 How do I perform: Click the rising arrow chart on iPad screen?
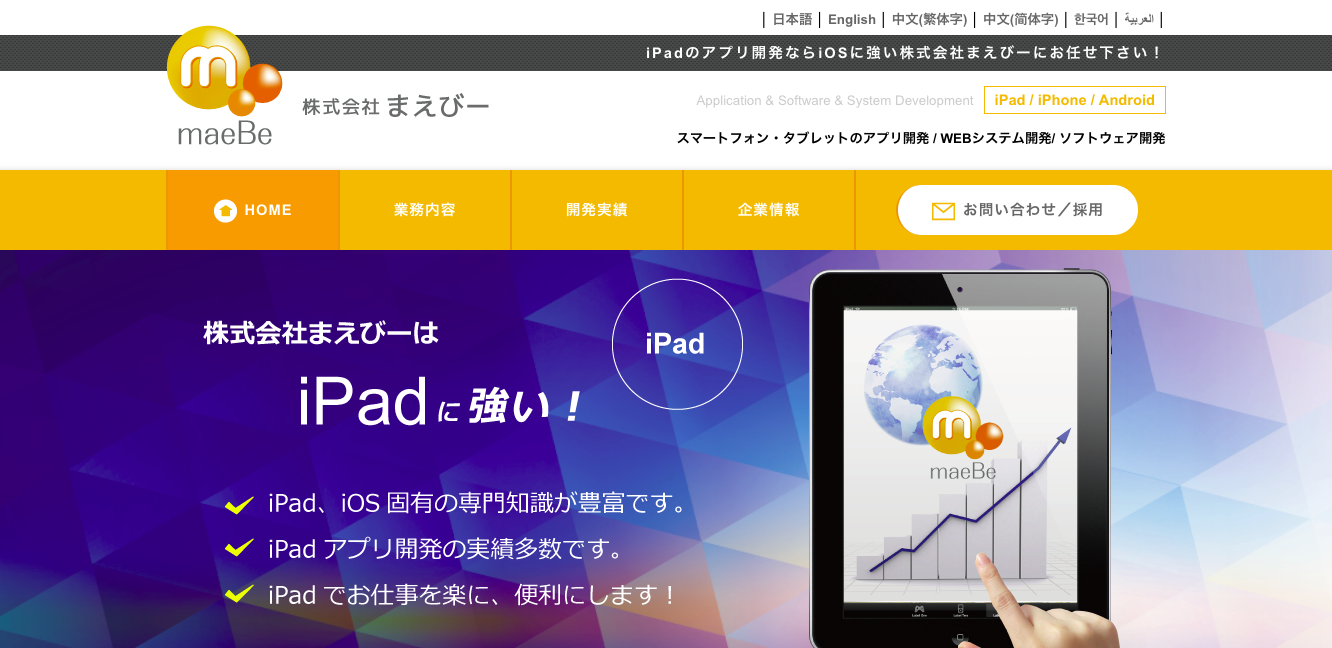point(968,500)
